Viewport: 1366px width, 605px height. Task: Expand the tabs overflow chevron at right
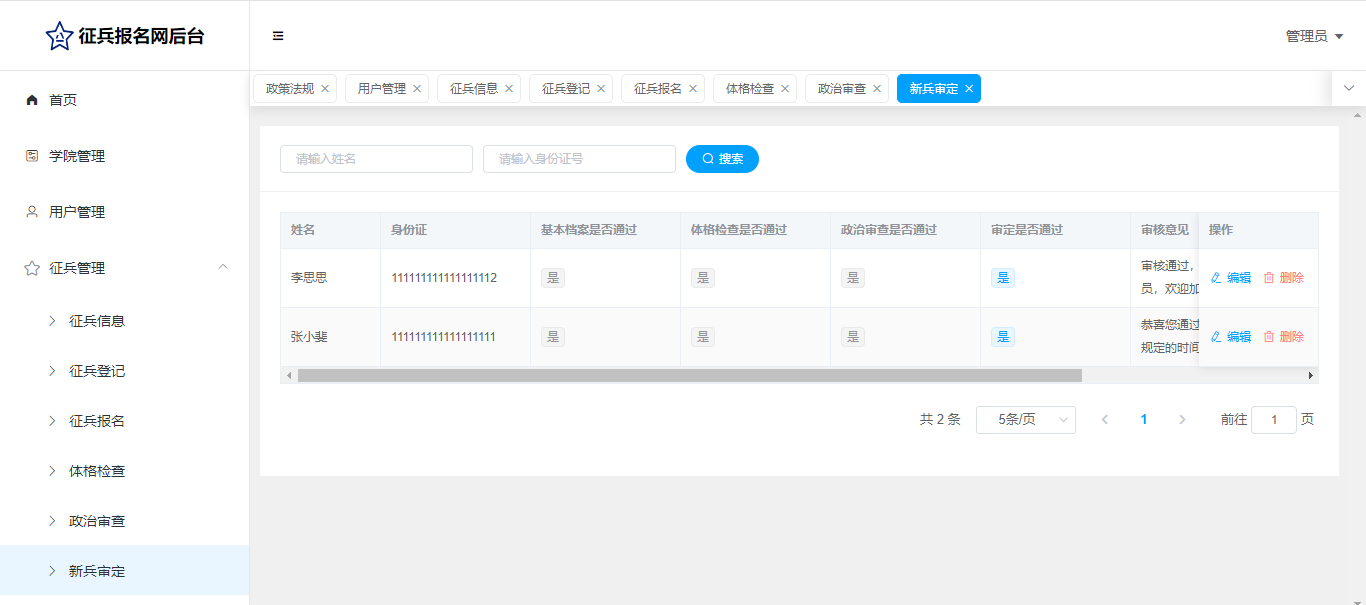click(x=1348, y=88)
